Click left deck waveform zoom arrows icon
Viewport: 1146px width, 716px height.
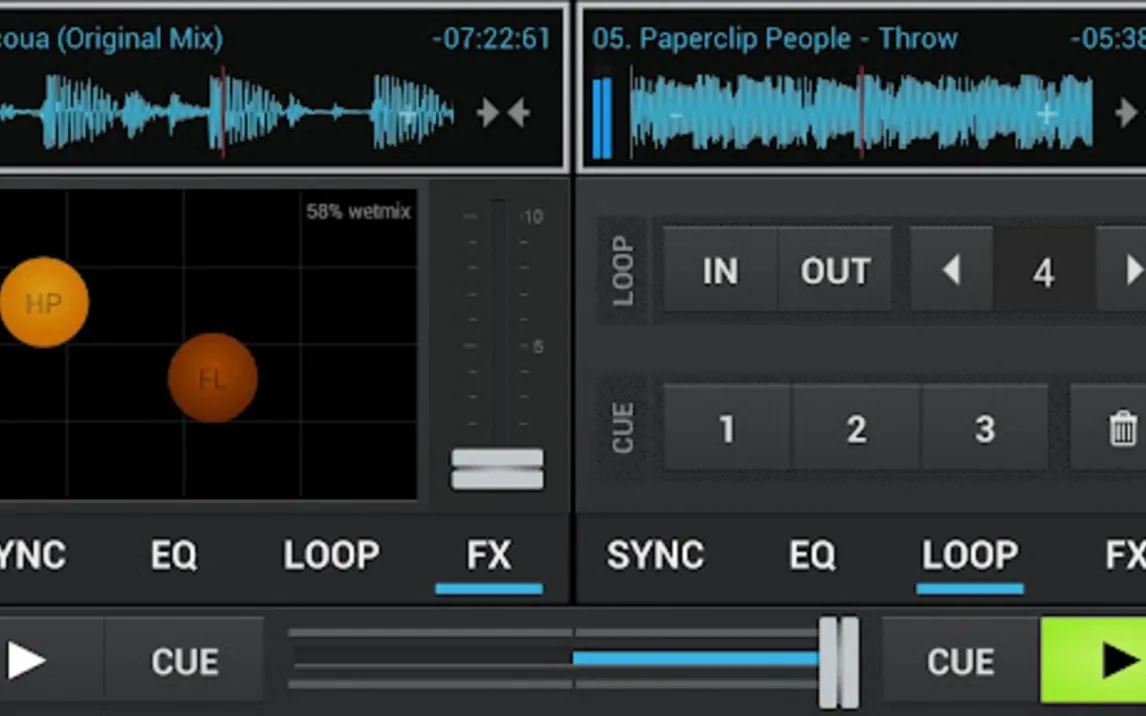pyautogui.click(x=503, y=113)
